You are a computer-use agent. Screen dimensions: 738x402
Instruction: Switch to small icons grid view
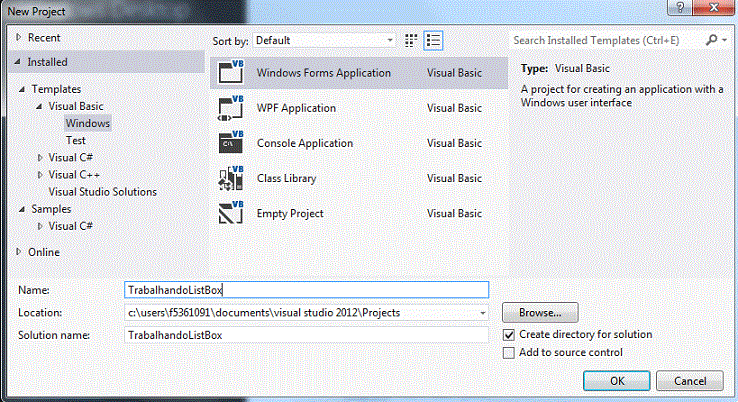pos(411,40)
